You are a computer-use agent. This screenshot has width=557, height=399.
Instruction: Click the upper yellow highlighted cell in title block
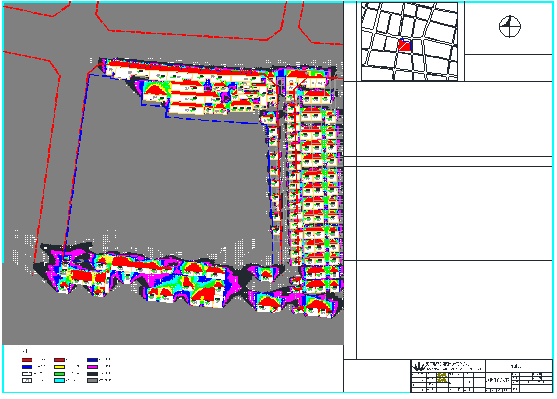[442, 374]
